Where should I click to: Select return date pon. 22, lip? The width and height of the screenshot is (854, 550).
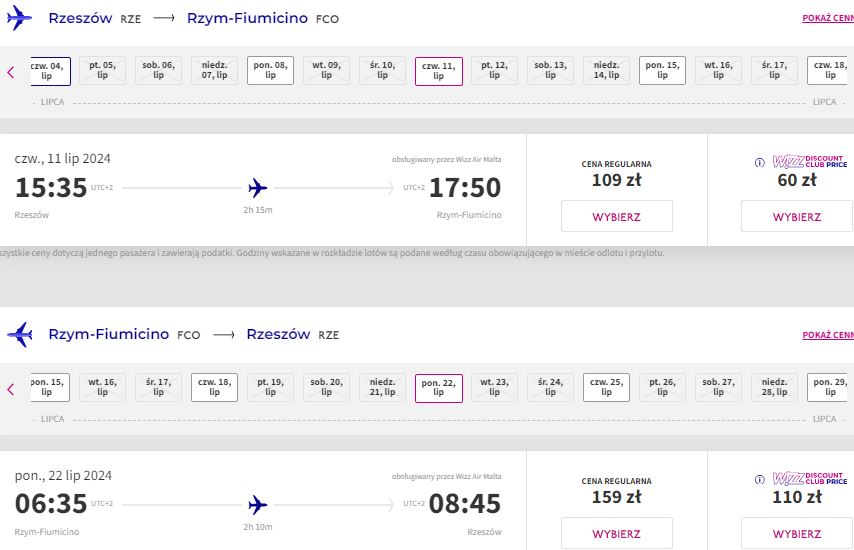pos(438,388)
